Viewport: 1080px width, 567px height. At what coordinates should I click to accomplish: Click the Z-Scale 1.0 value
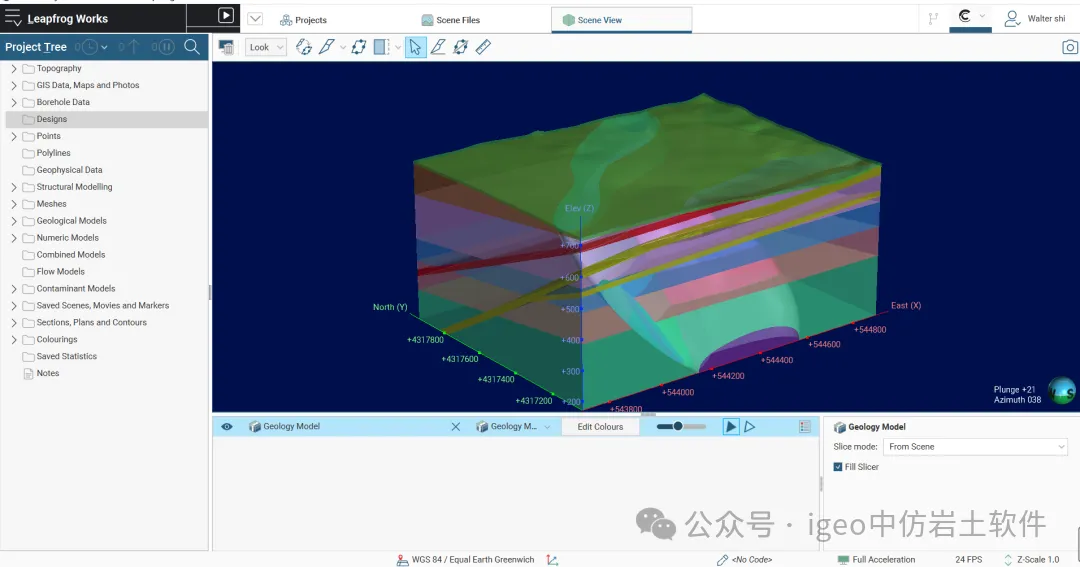coord(1038,560)
